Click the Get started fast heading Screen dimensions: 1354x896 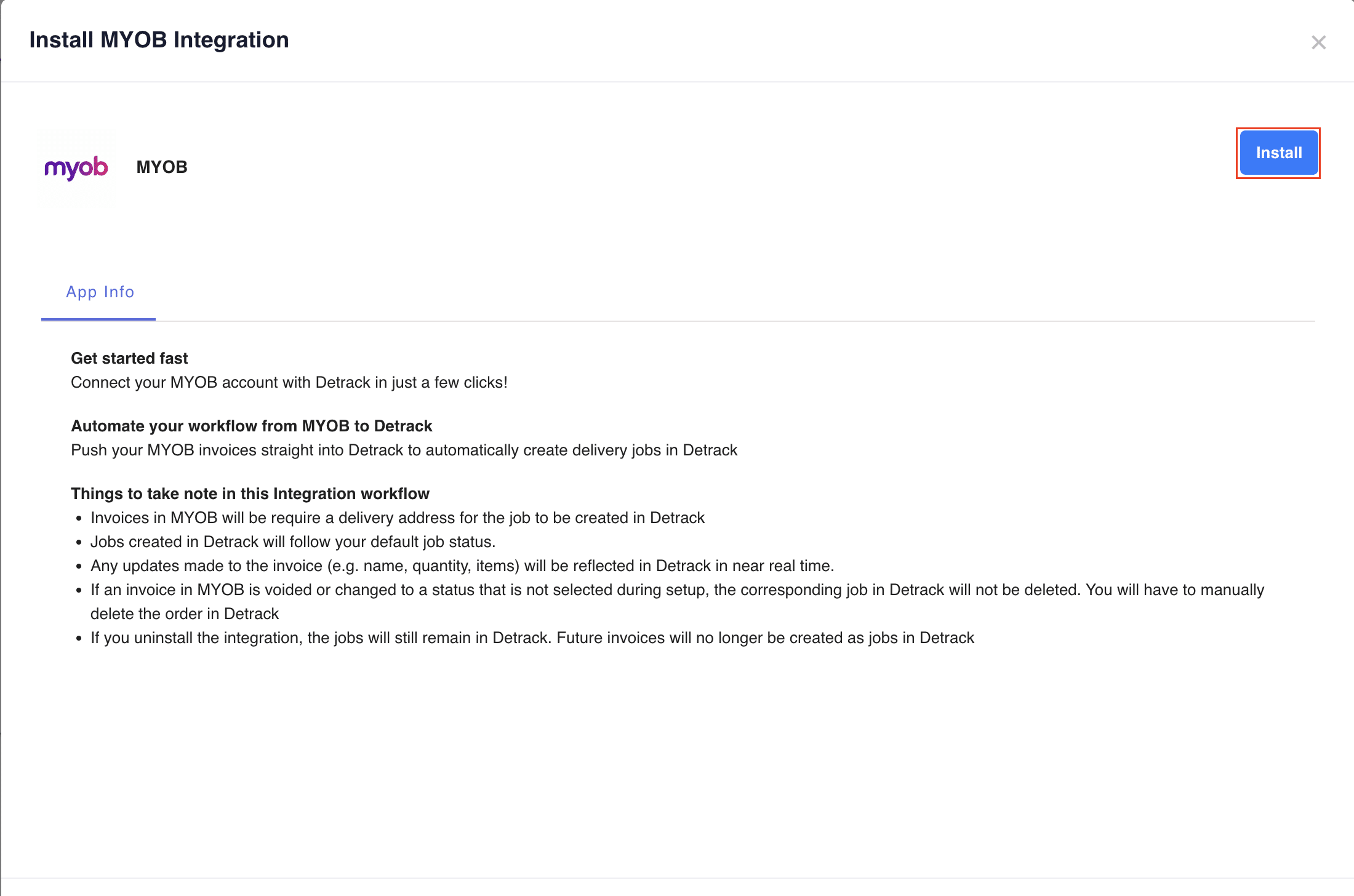click(129, 358)
